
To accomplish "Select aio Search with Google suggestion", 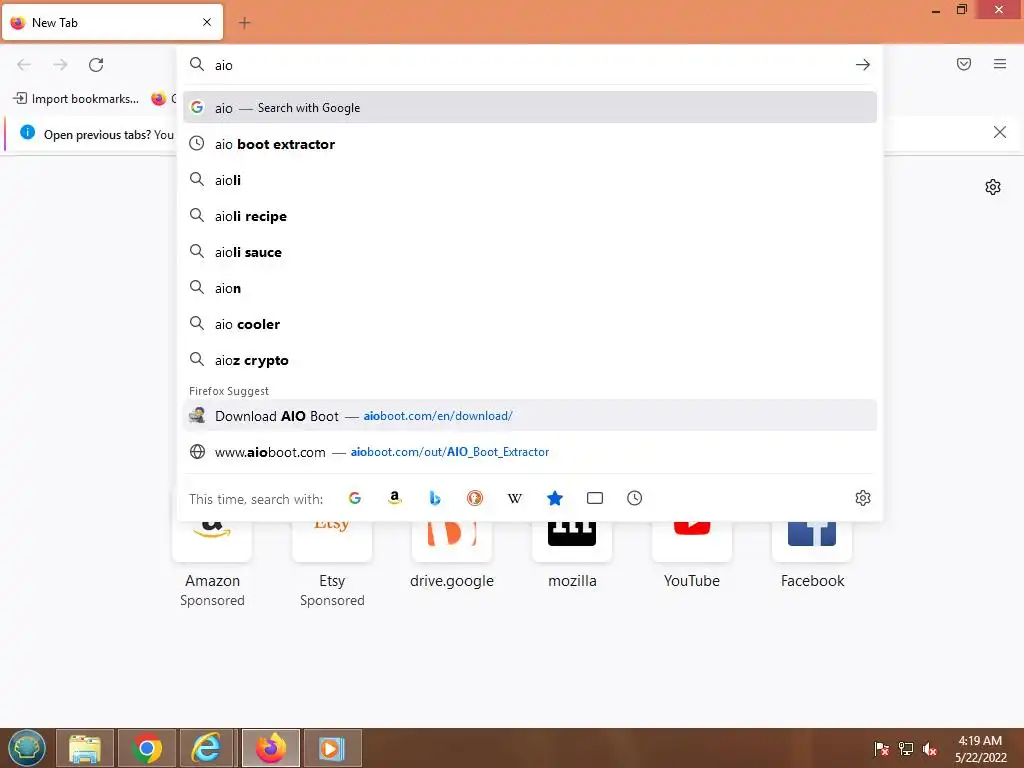I will tap(530, 108).
